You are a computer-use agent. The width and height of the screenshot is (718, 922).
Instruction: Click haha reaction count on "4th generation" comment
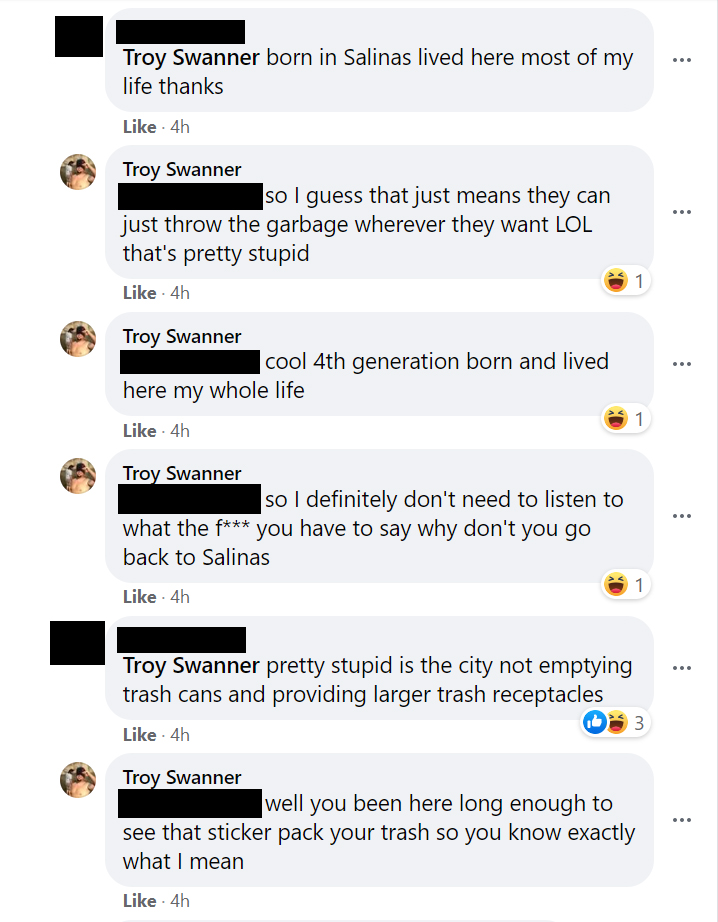tap(626, 419)
